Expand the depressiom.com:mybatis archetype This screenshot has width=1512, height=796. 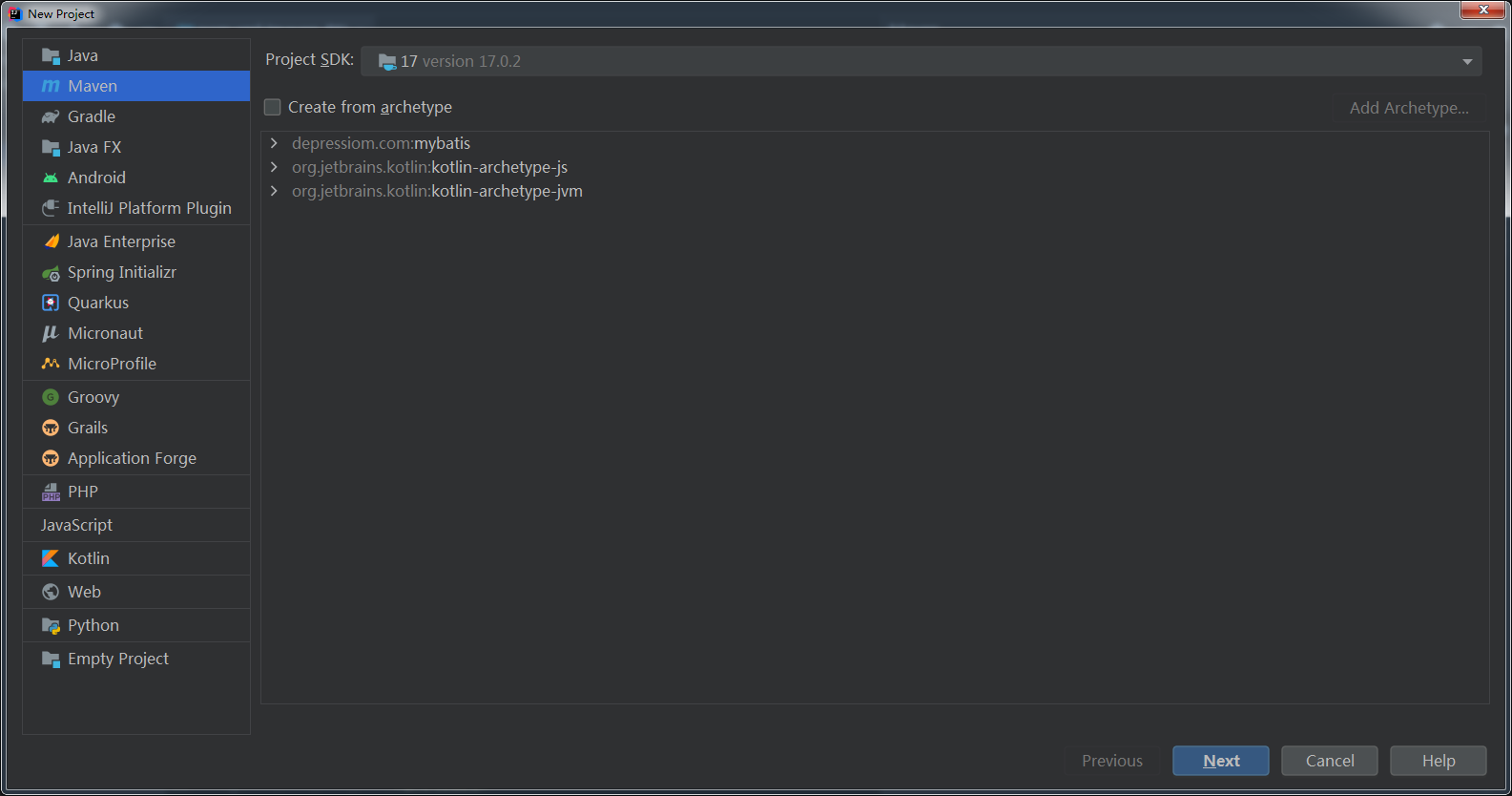tap(274, 143)
